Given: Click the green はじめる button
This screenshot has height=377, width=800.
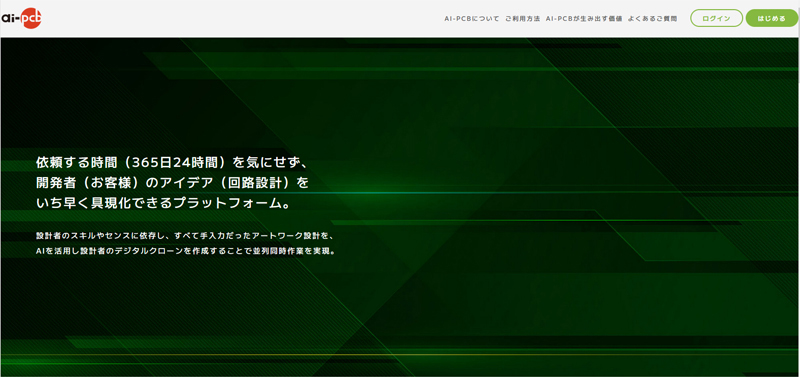Looking at the screenshot, I should pos(771,18).
